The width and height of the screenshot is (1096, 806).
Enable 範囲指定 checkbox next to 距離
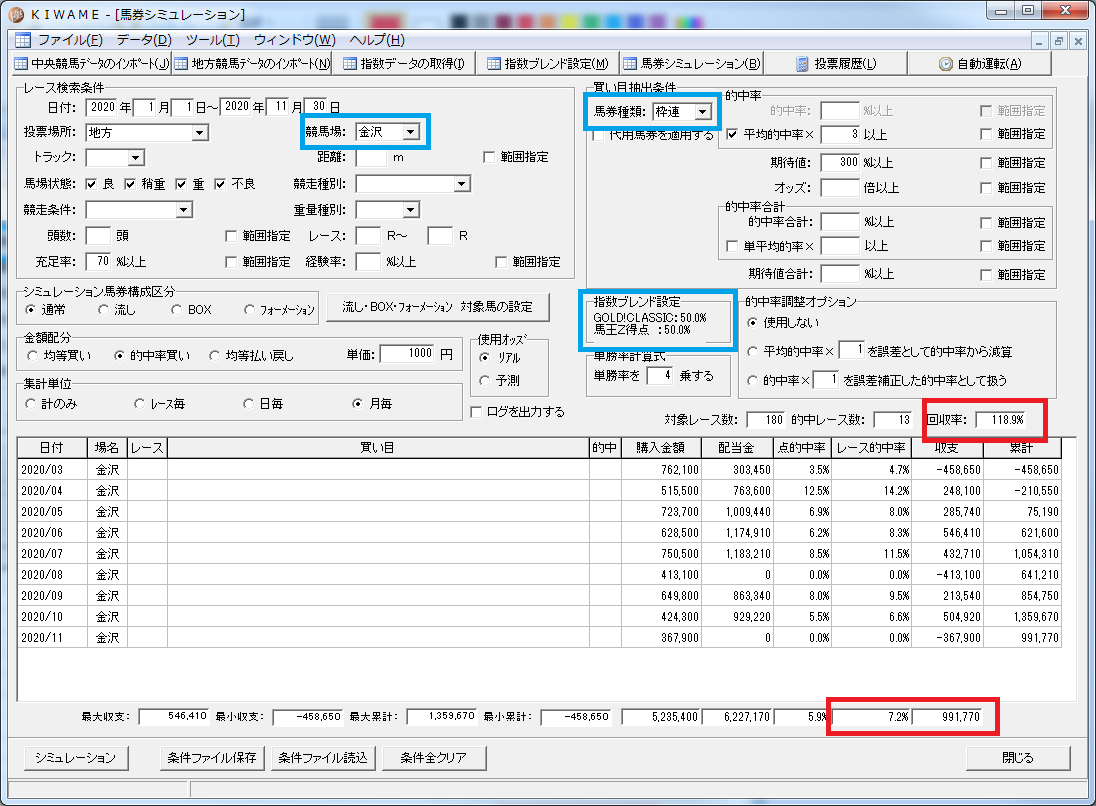489,157
